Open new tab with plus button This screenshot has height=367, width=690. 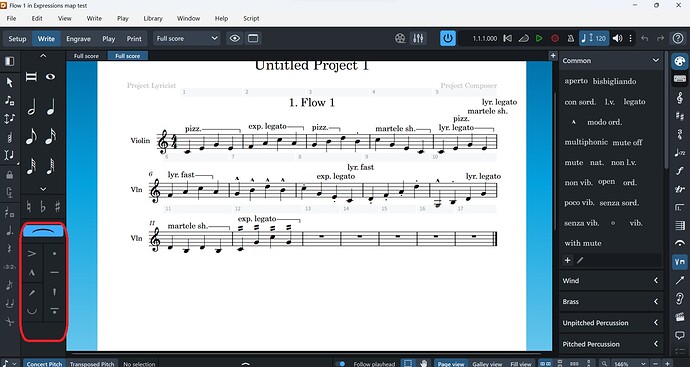(553, 55)
